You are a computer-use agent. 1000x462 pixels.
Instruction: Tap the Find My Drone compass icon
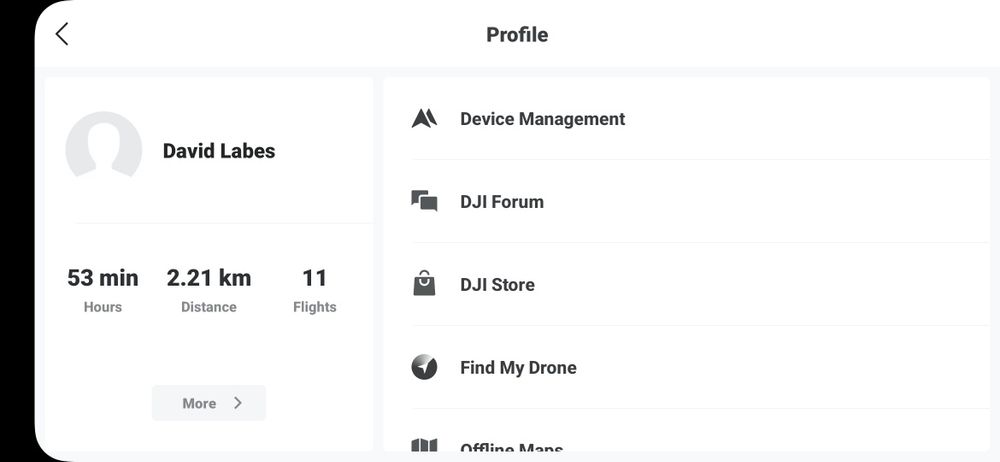(424, 368)
